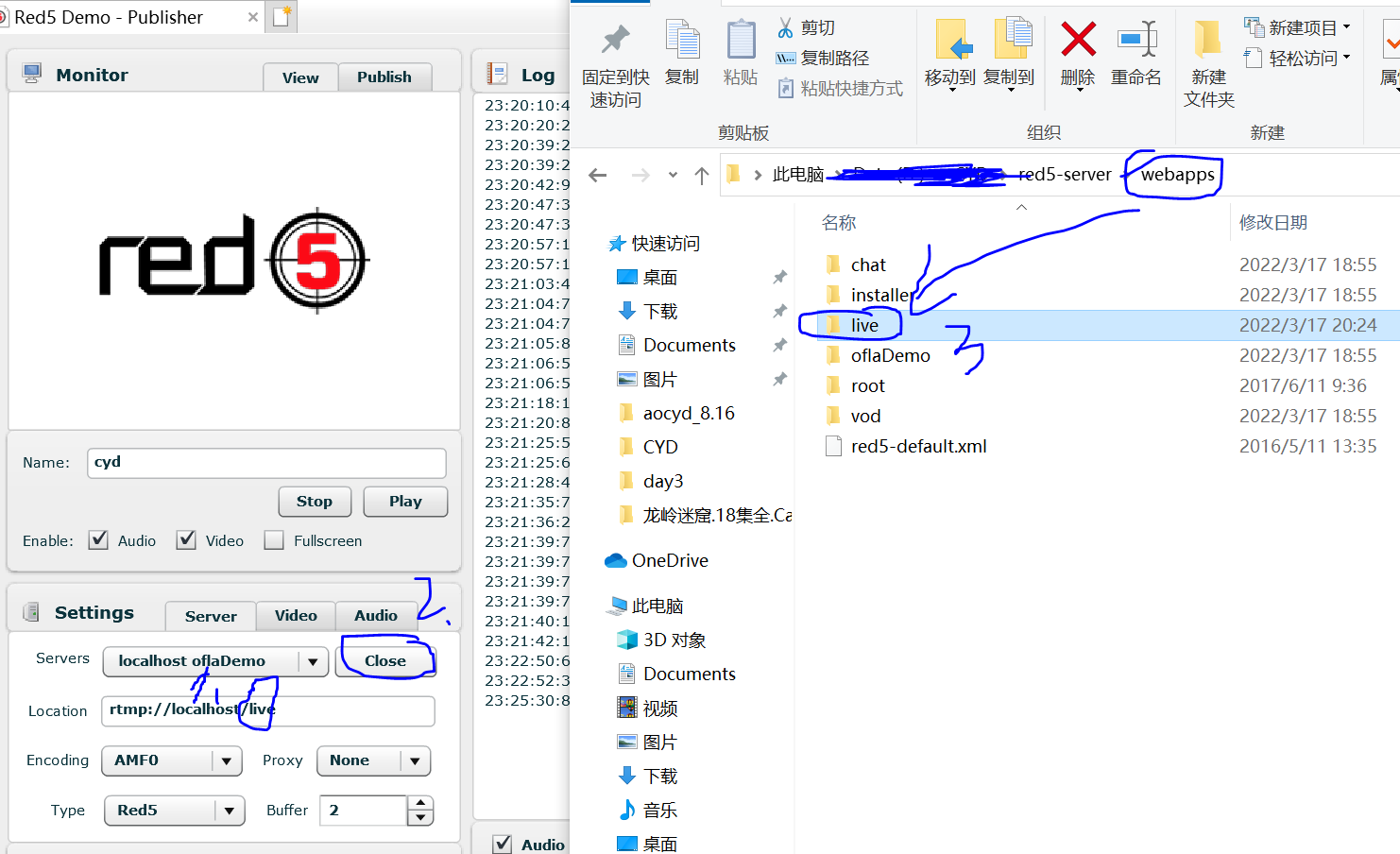
Task: Click the Pin to Quick access icon
Action: [x=615, y=40]
